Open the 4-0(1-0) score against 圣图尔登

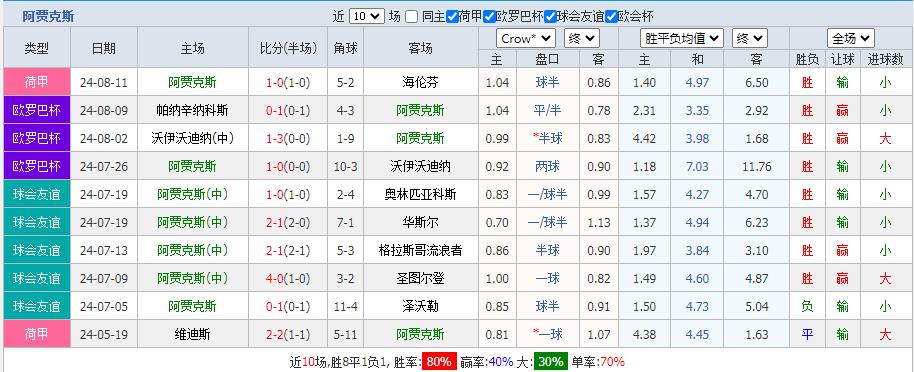point(288,278)
